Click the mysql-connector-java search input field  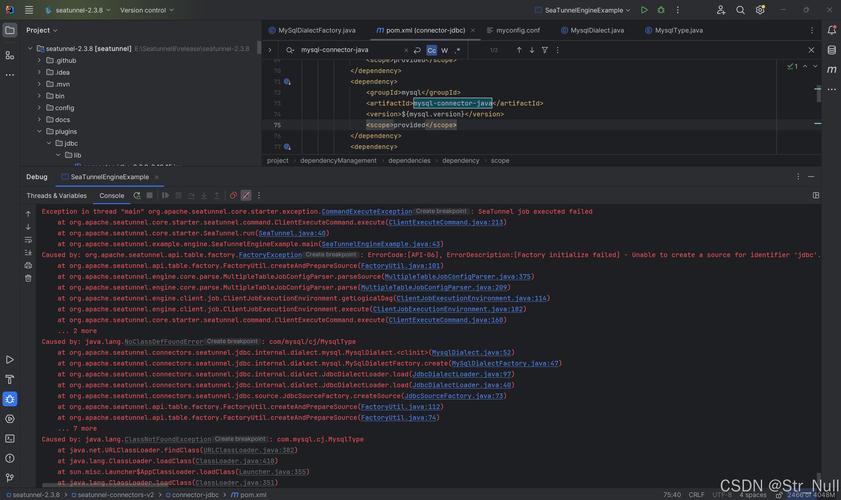pos(350,50)
